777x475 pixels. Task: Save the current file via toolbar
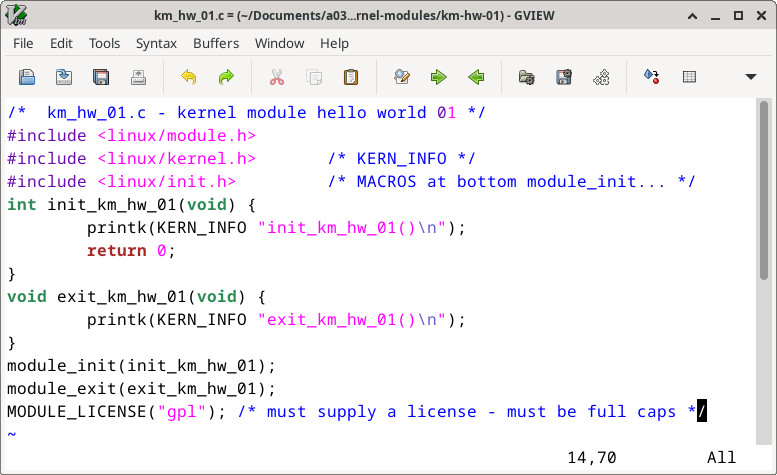tap(64, 77)
